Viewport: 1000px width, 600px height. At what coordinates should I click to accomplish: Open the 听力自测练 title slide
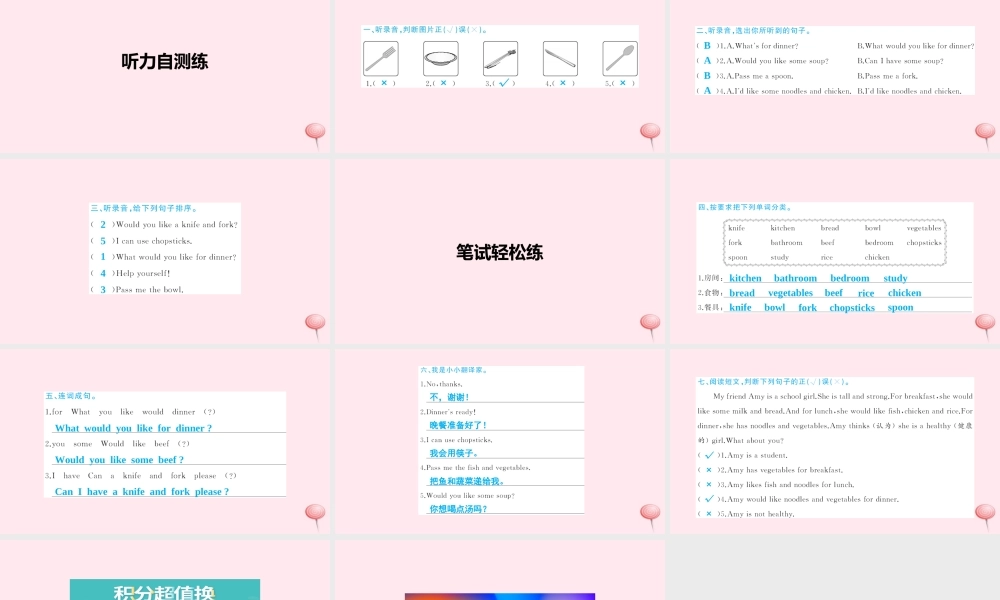click(x=165, y=62)
